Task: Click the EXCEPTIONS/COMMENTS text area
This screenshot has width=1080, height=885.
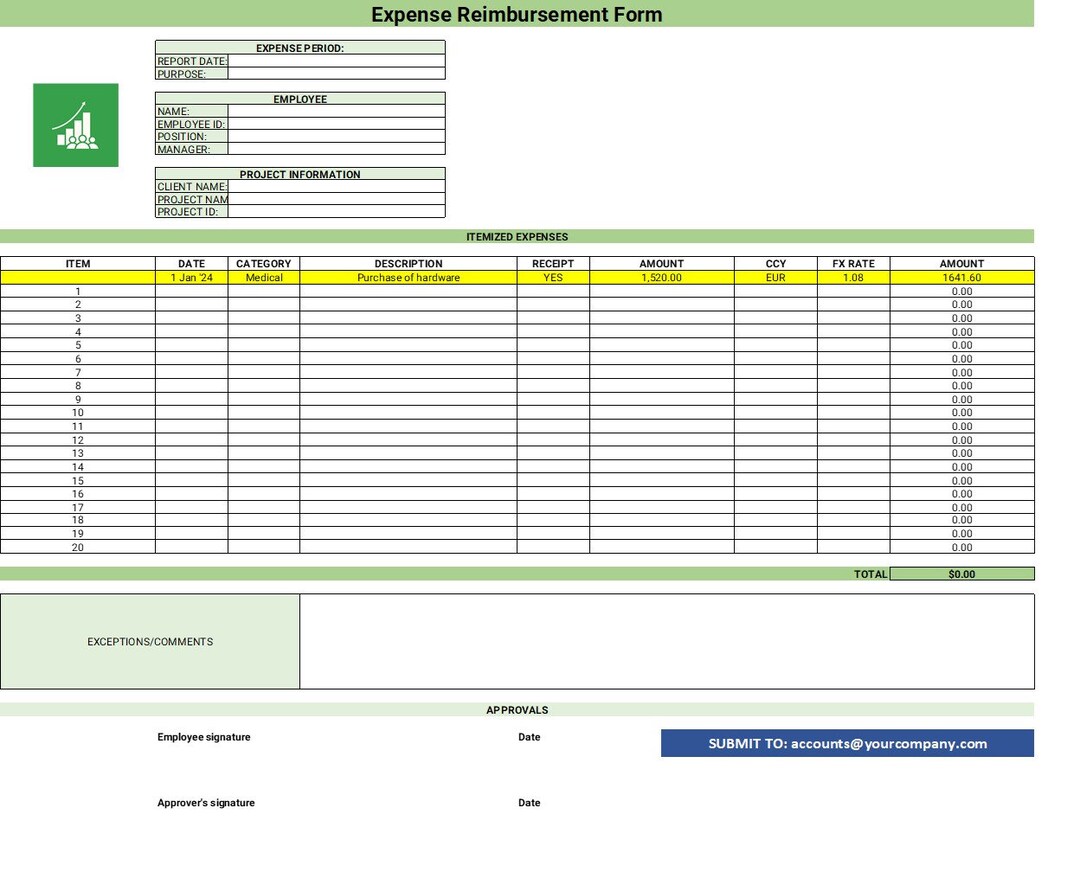Action: pyautogui.click(x=665, y=640)
